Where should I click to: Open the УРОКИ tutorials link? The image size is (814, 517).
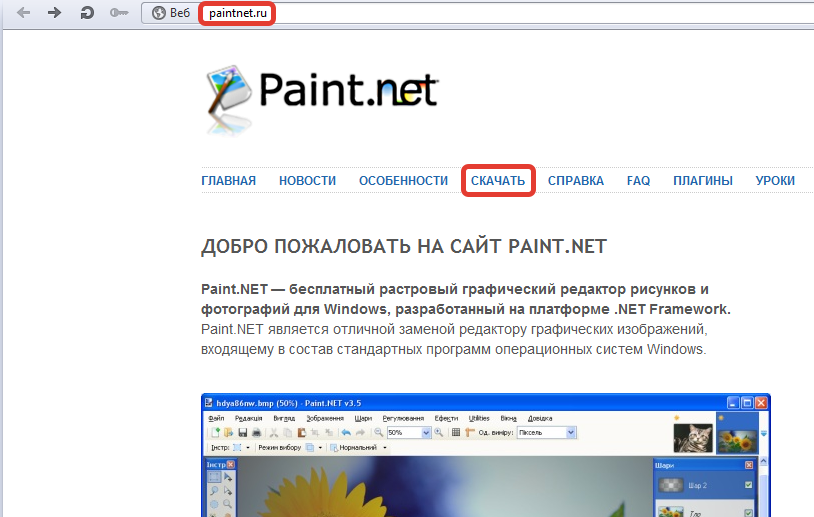coord(775,181)
